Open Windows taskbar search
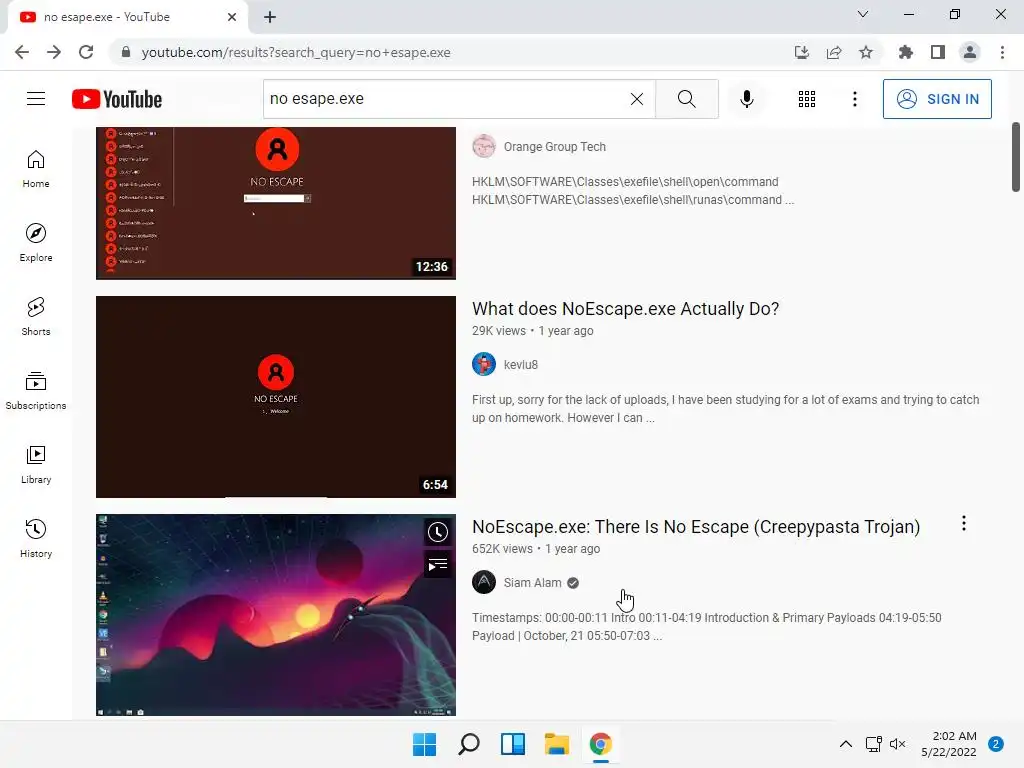The width and height of the screenshot is (1024, 768). 469,744
